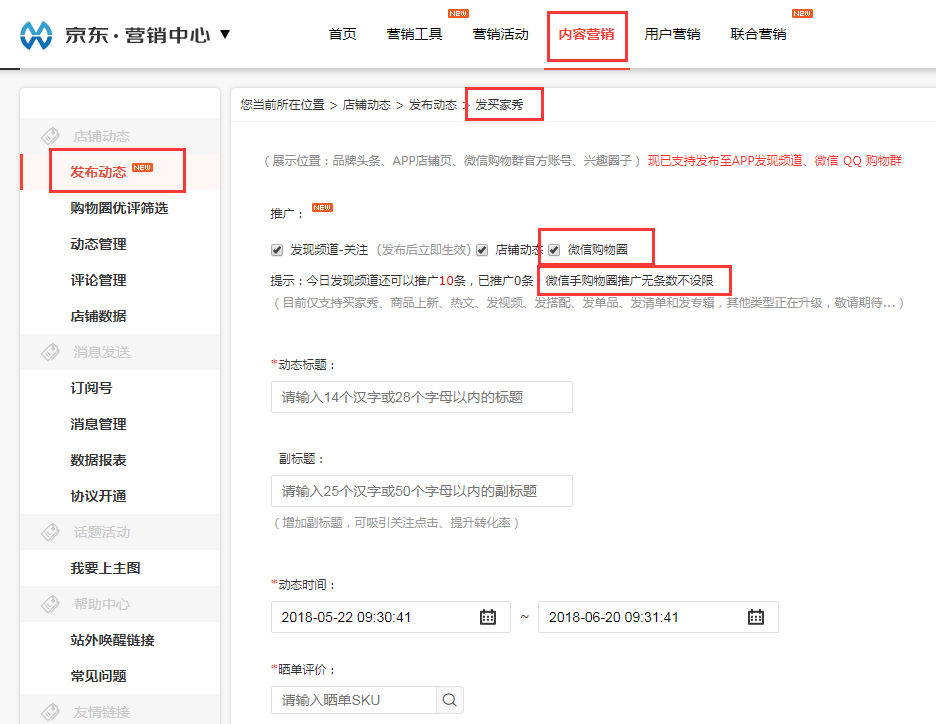Click the 晒单SKU input field
Image resolution: width=936 pixels, height=724 pixels.
pos(354,700)
